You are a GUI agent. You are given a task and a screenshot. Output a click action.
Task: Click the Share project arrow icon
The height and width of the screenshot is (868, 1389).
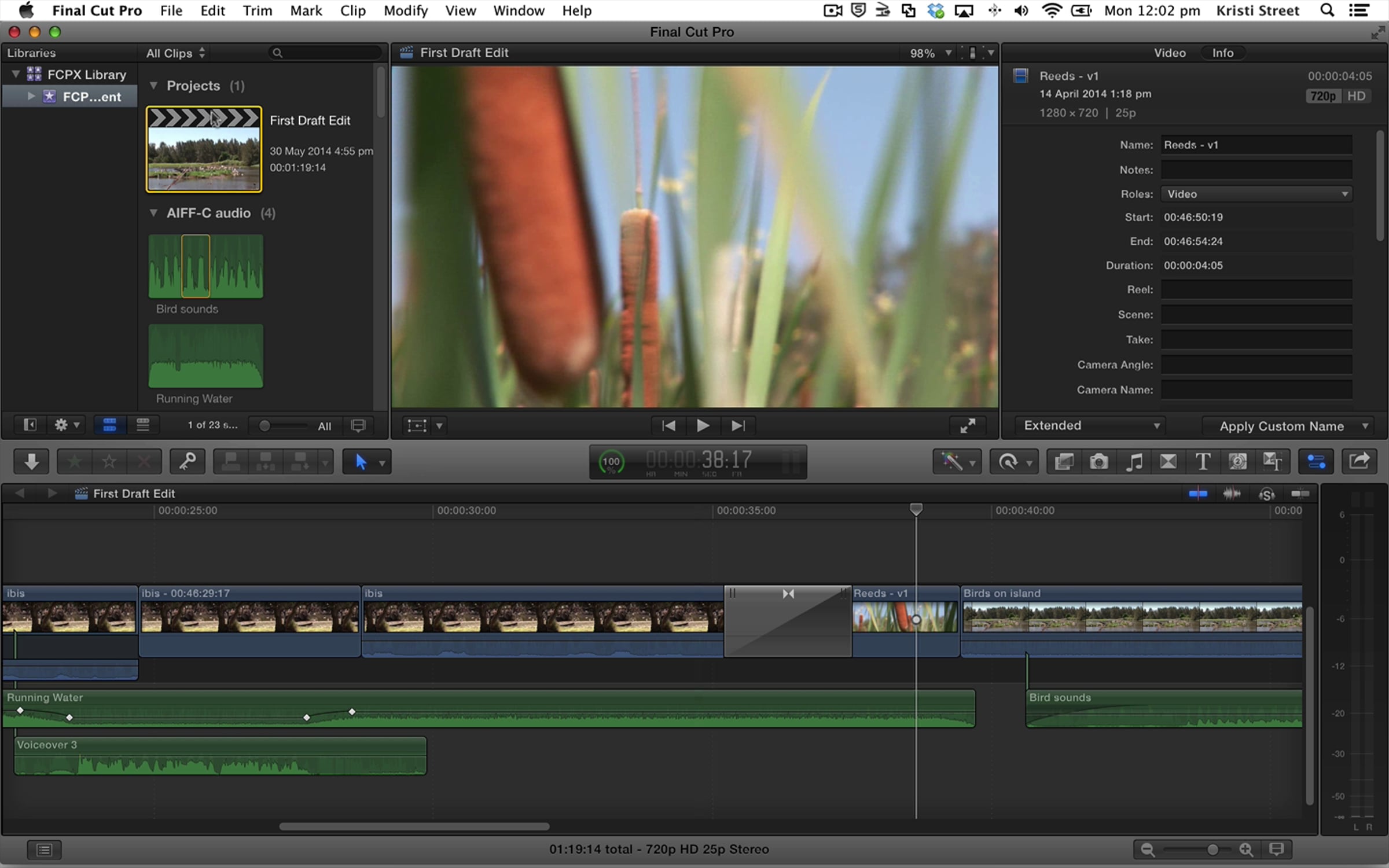point(1358,461)
